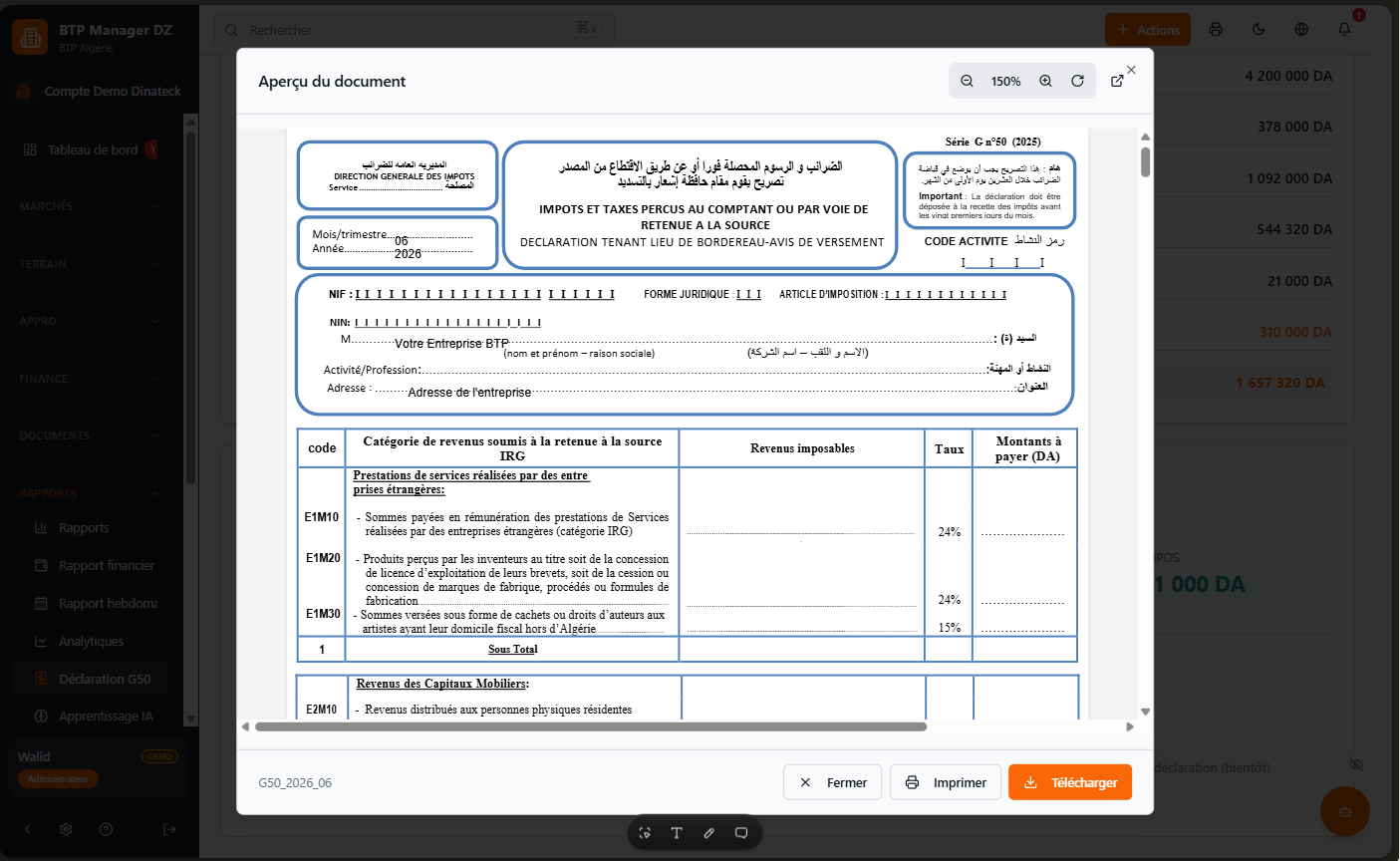Viewport: 1400px width, 861px height.
Task: Open the Rapports page
Action: 90,528
